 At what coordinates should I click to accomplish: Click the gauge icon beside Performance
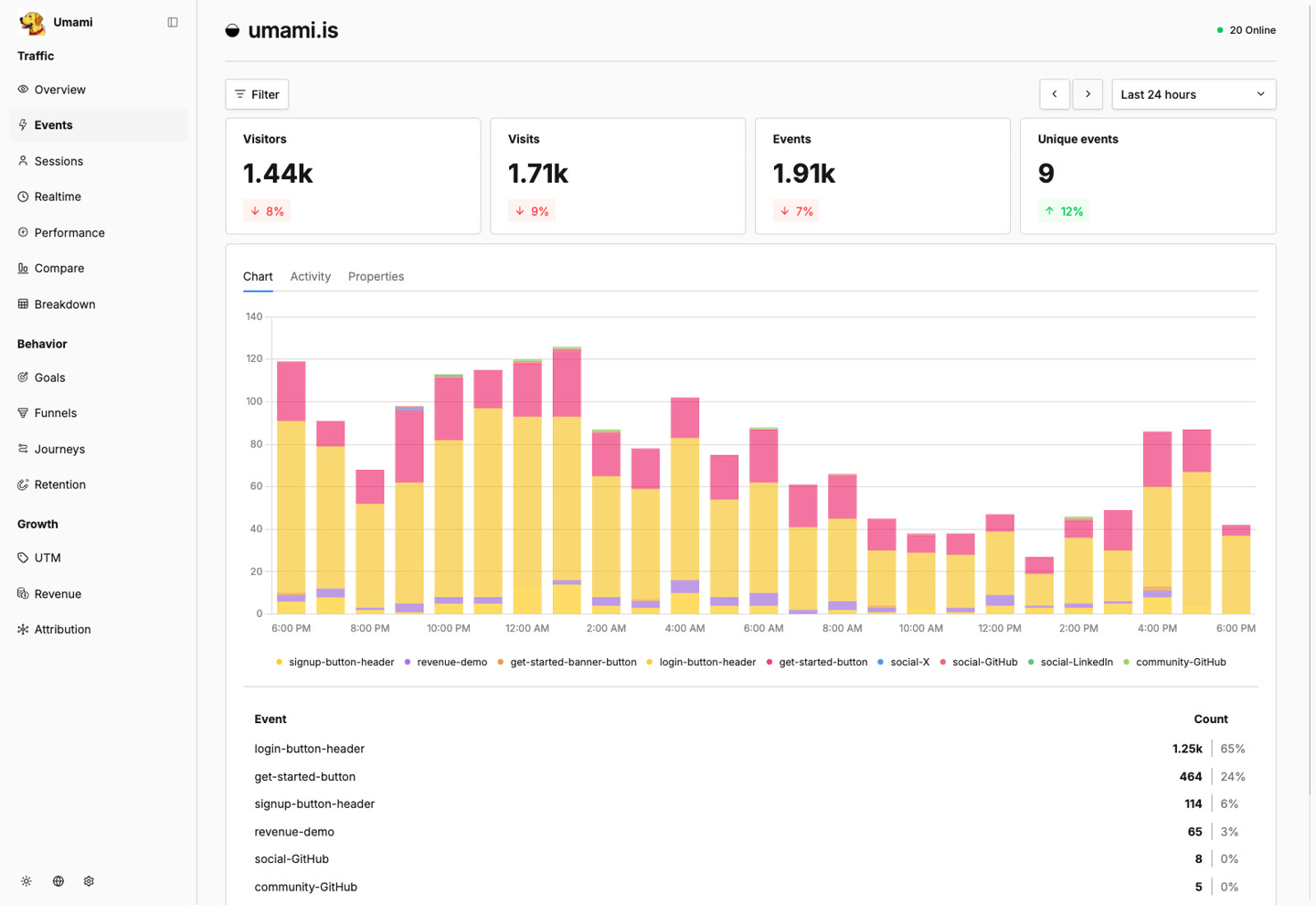23,232
